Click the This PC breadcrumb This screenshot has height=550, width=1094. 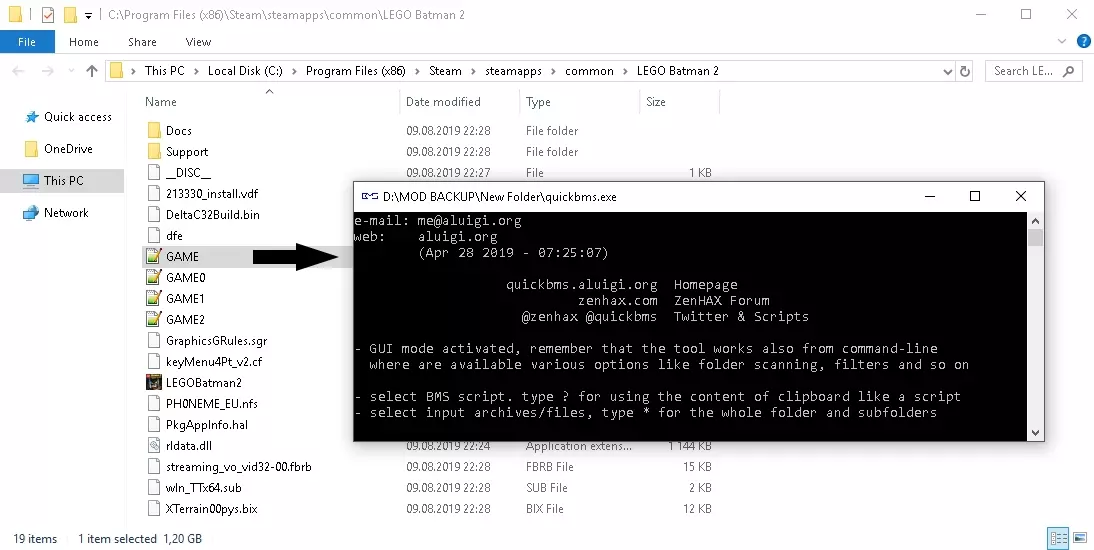pyautogui.click(x=165, y=71)
